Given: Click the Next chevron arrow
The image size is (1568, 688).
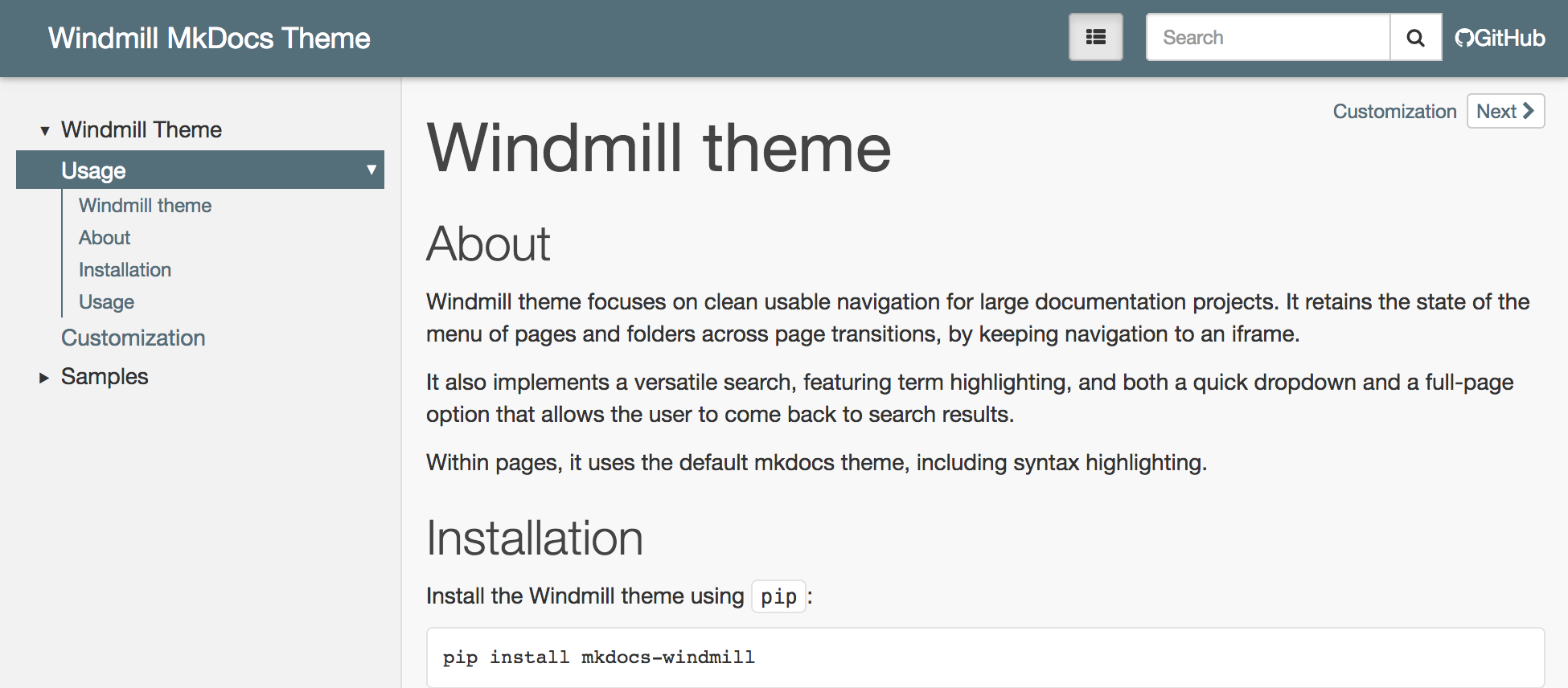Looking at the screenshot, I should (1528, 111).
